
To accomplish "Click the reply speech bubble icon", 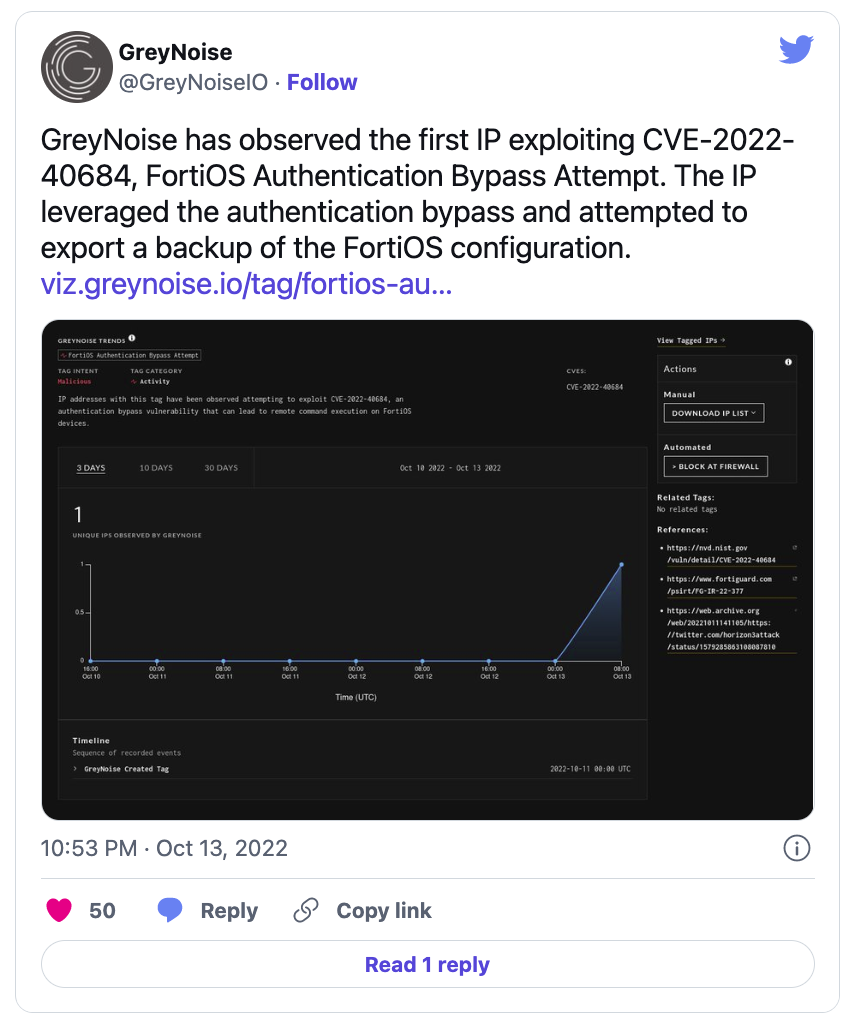I will [x=170, y=910].
